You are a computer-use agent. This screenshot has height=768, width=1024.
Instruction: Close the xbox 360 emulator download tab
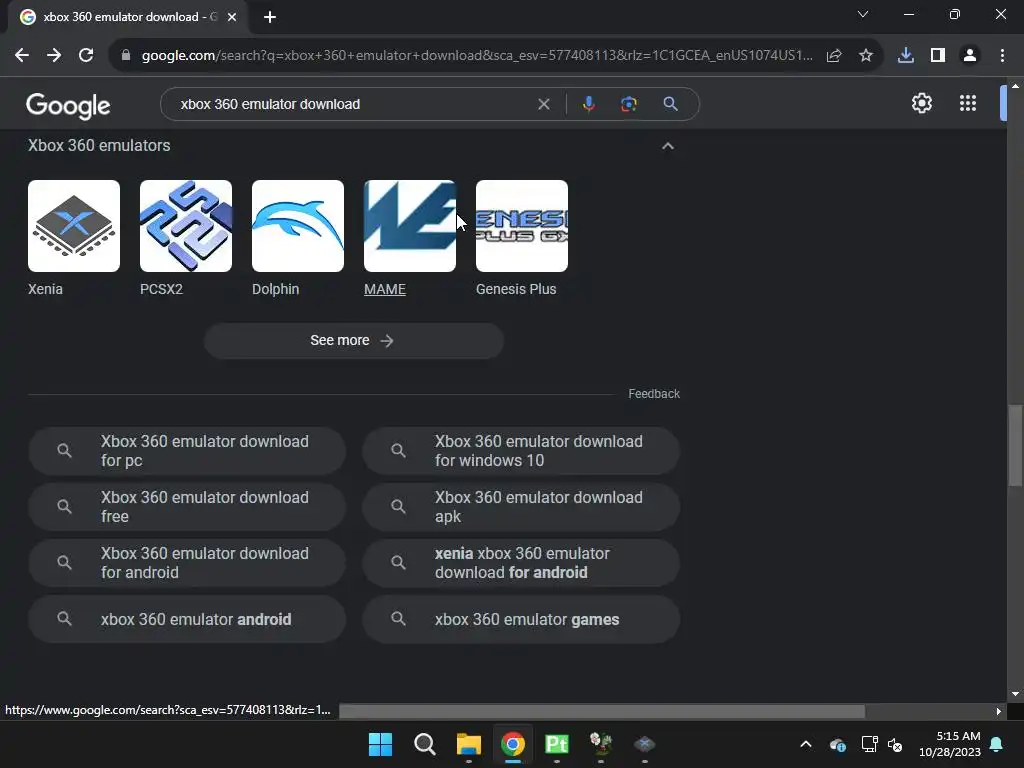click(232, 17)
